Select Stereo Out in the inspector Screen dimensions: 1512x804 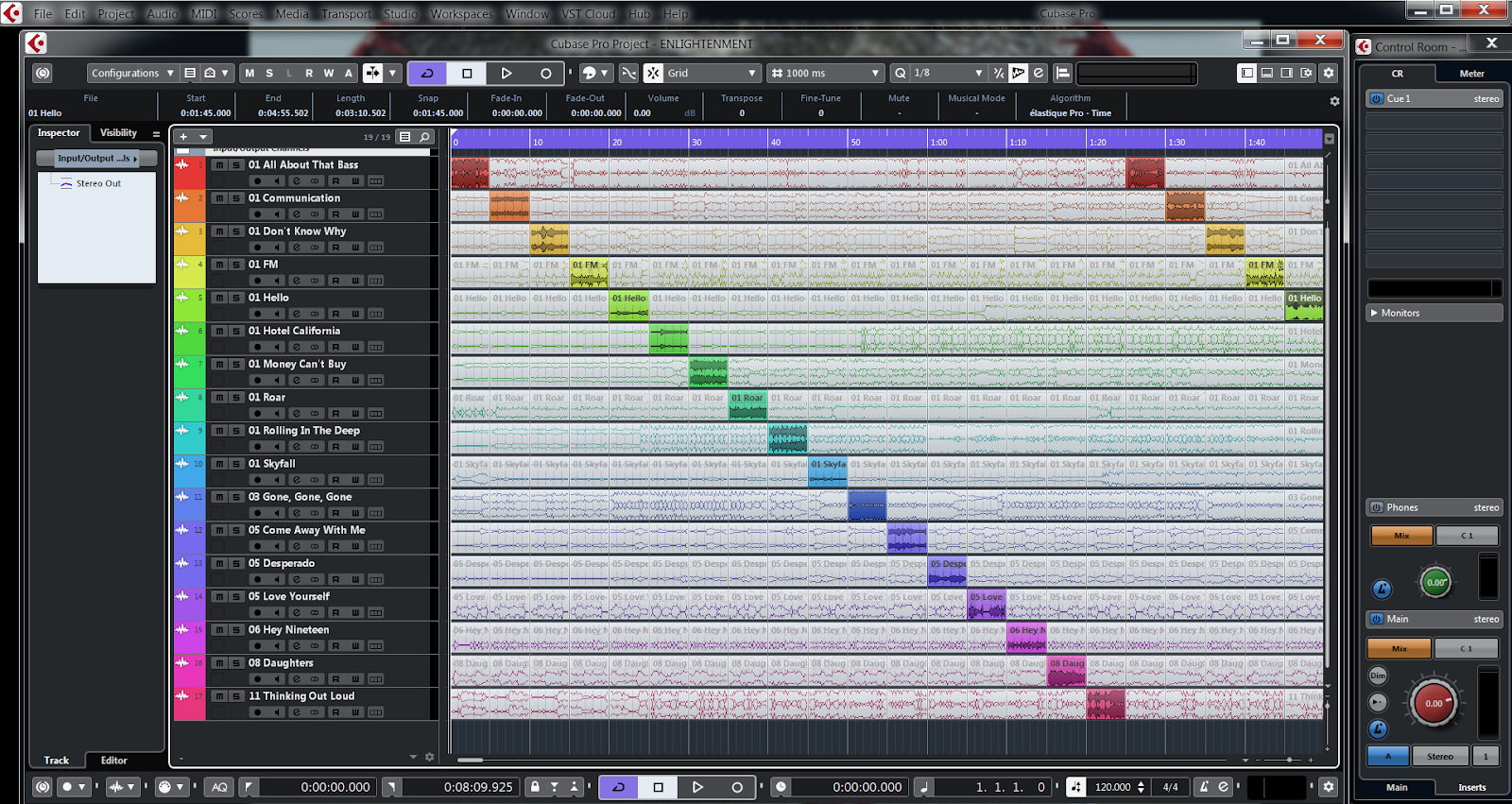coord(98,184)
